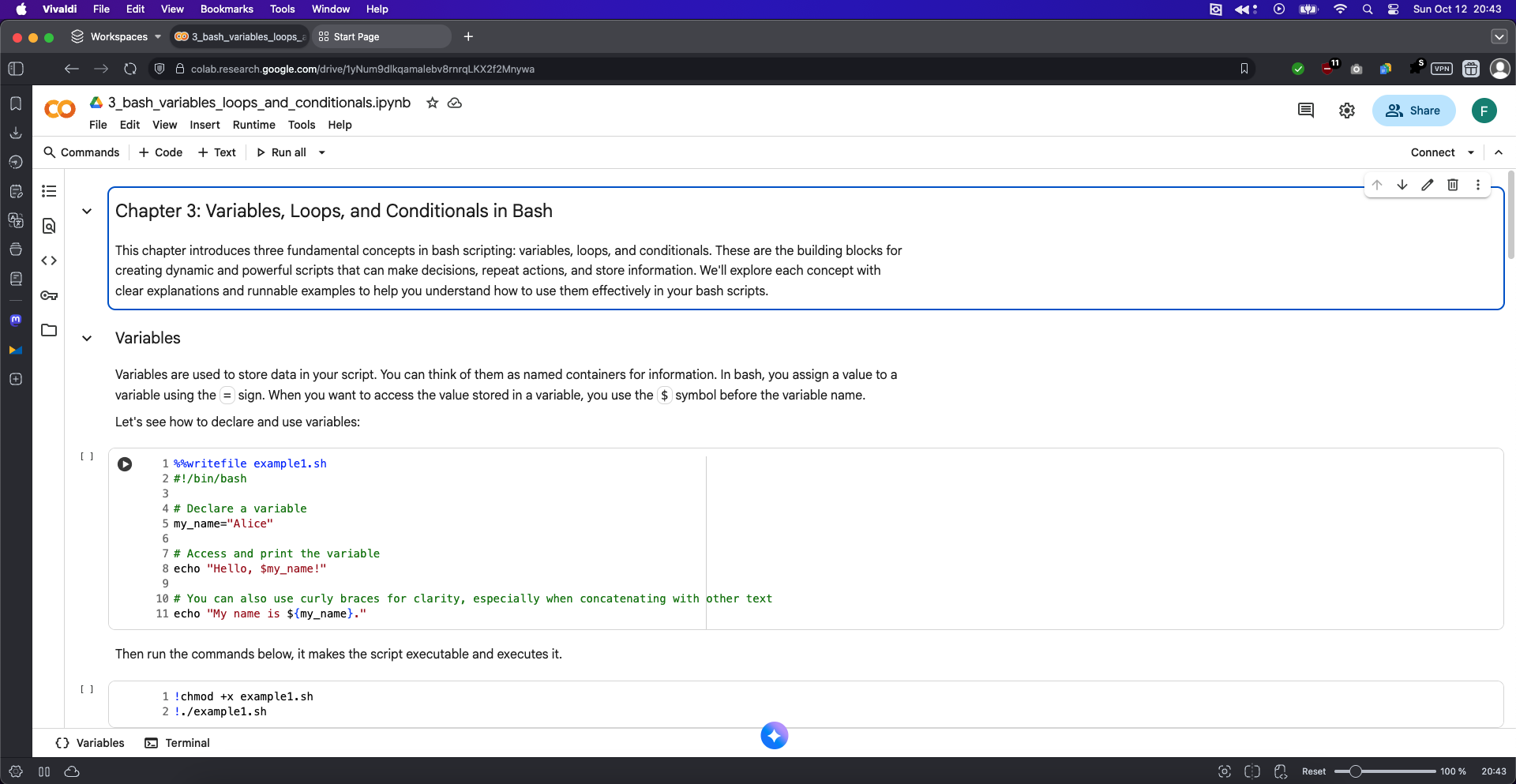Screen dimensions: 1516x784
Task: Star the notebook as favorite
Action: (x=432, y=103)
